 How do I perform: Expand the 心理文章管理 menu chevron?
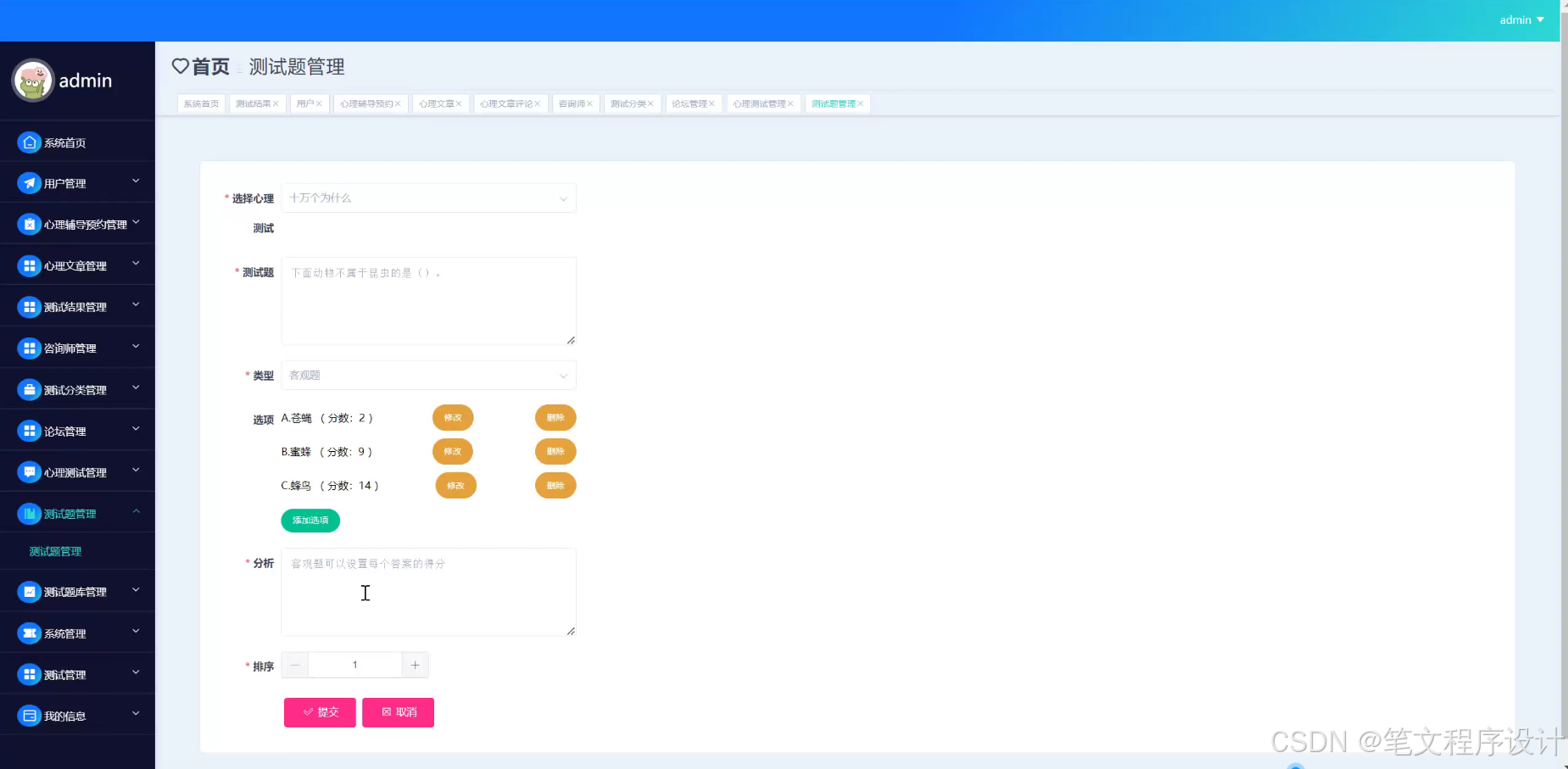tap(136, 264)
